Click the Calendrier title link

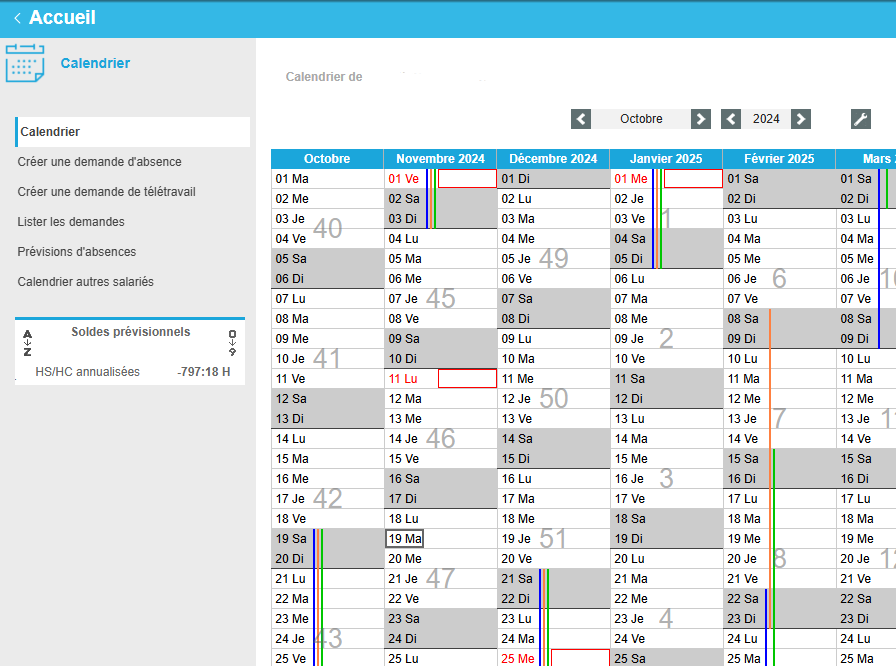point(95,63)
